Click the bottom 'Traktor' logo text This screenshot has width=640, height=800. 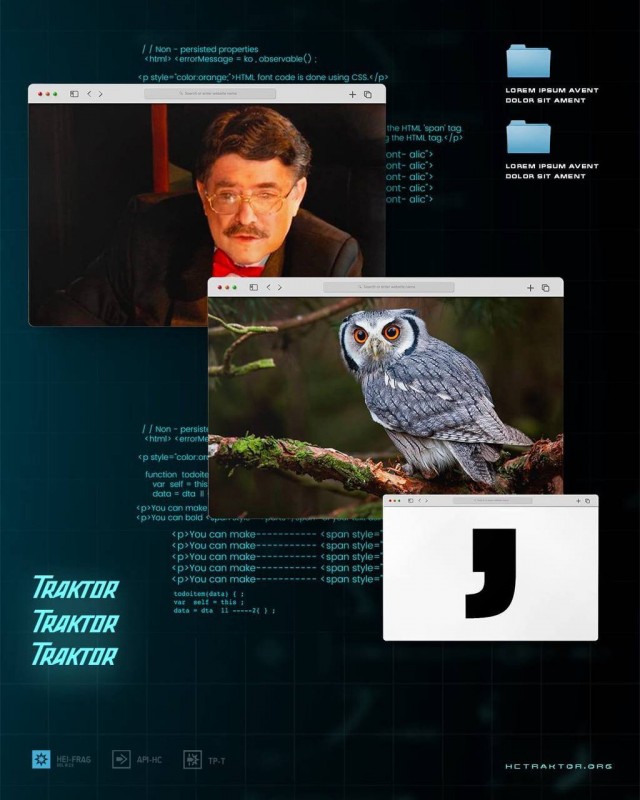[x=75, y=654]
